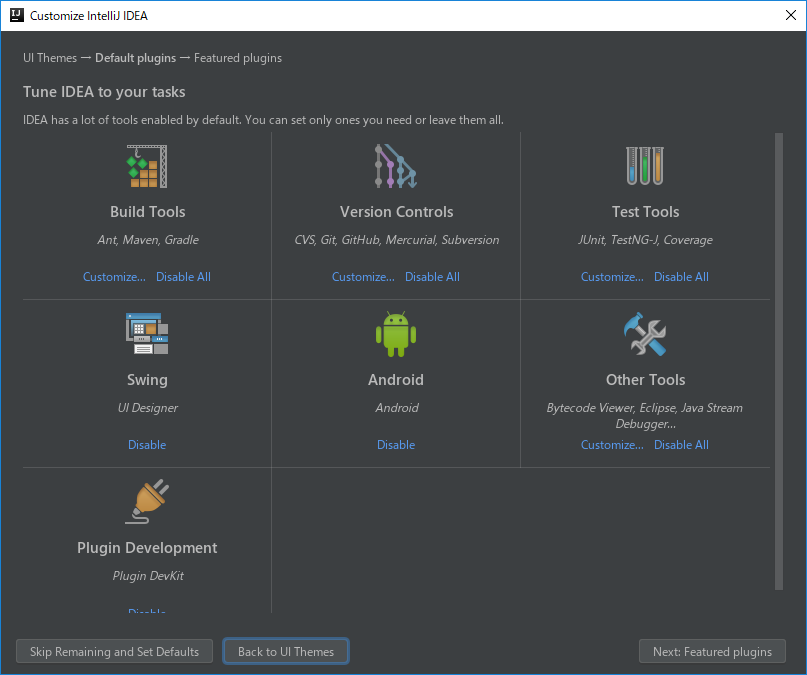
Task: Select the Swing heading
Action: coord(147,380)
